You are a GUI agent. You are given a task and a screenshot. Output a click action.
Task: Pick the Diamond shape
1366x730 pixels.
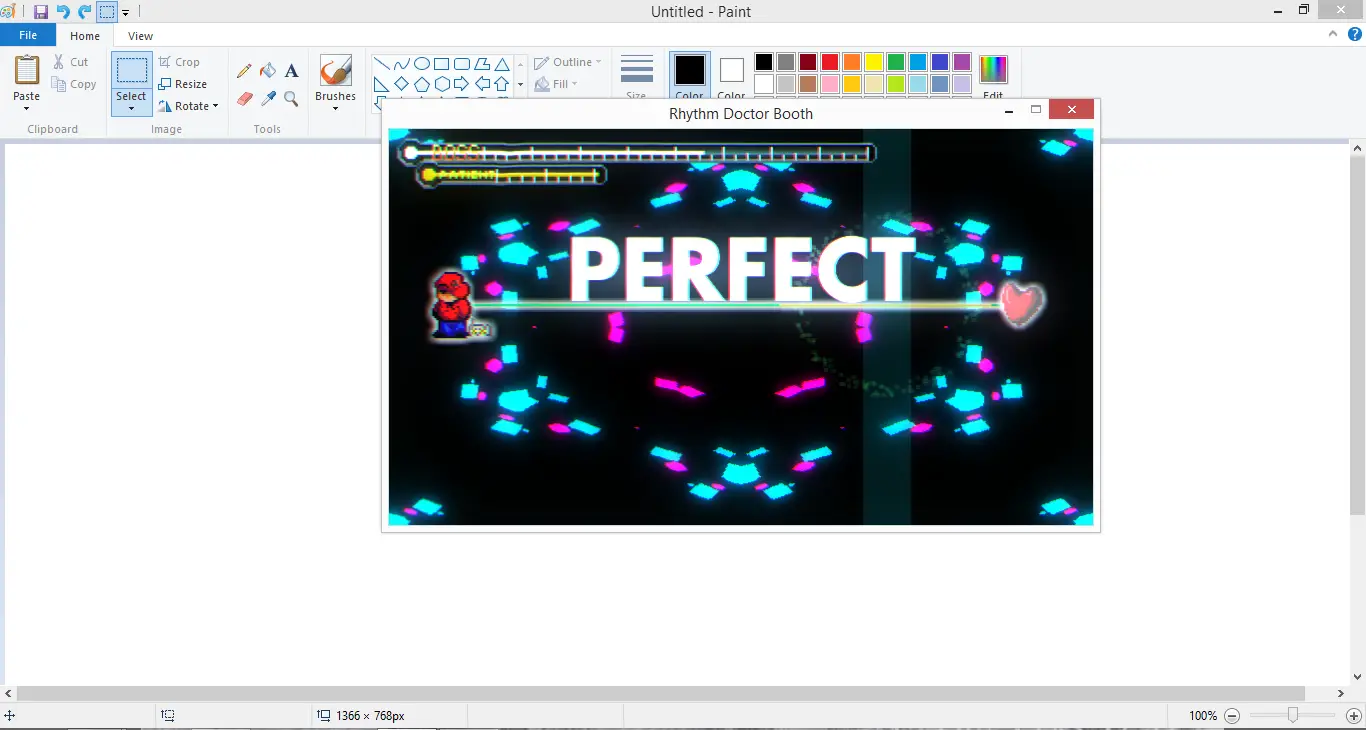(x=402, y=84)
